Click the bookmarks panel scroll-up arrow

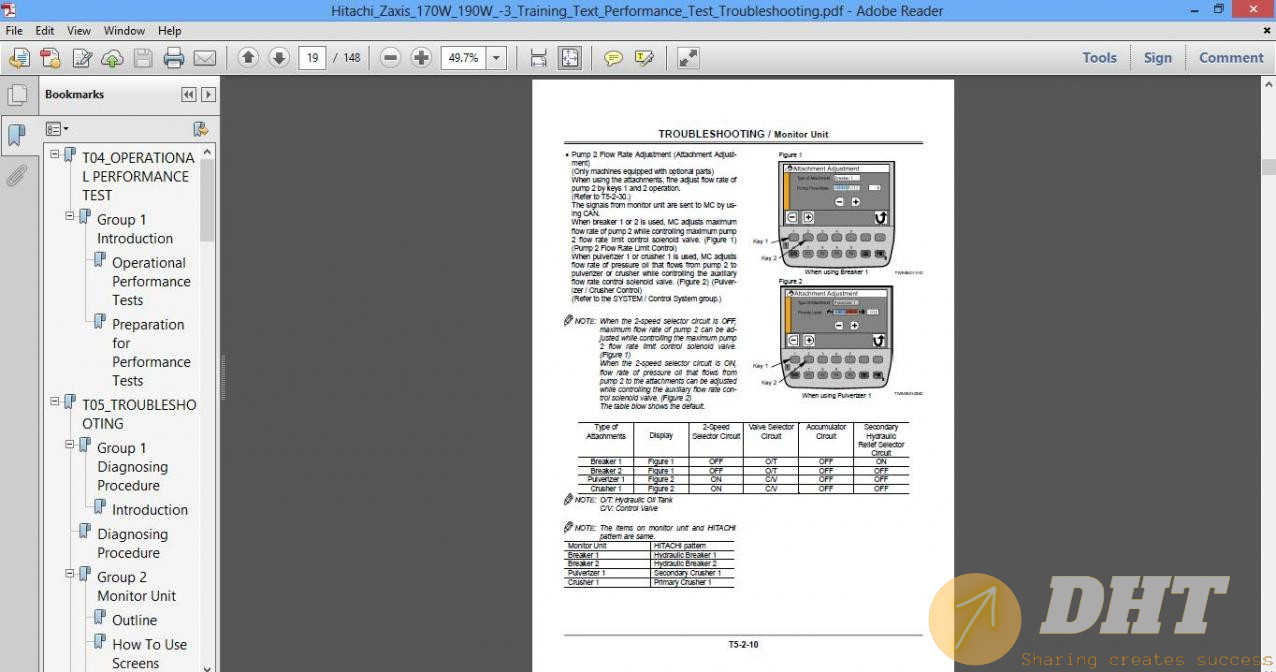pyautogui.click(x=208, y=151)
